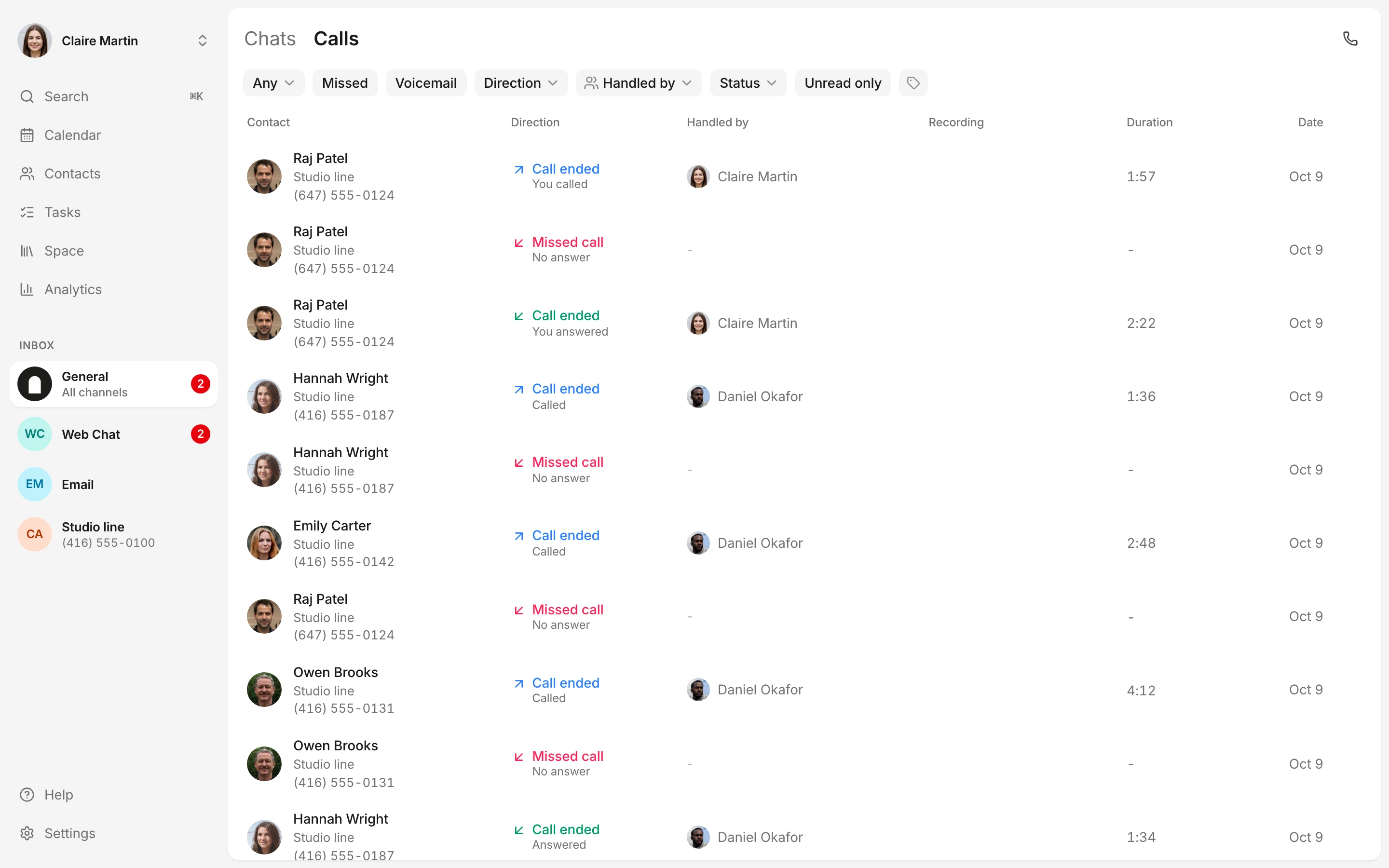
Task: Click the Date column header
Action: point(1310,122)
